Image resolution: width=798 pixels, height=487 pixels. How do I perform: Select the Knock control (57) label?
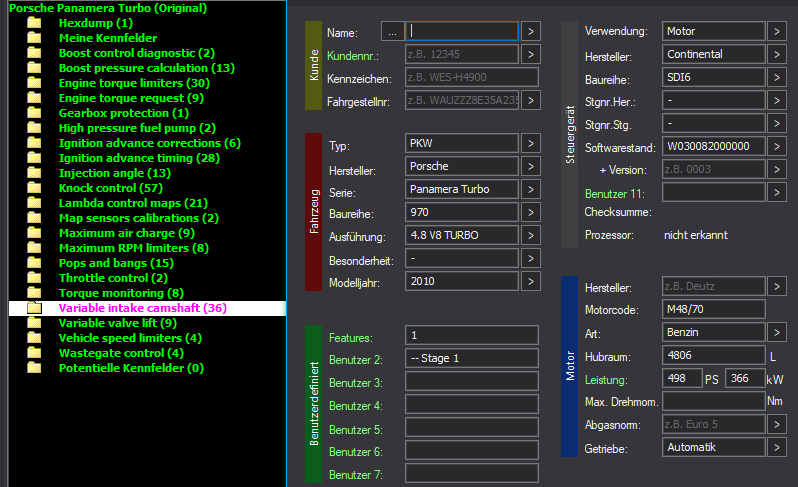coord(111,188)
